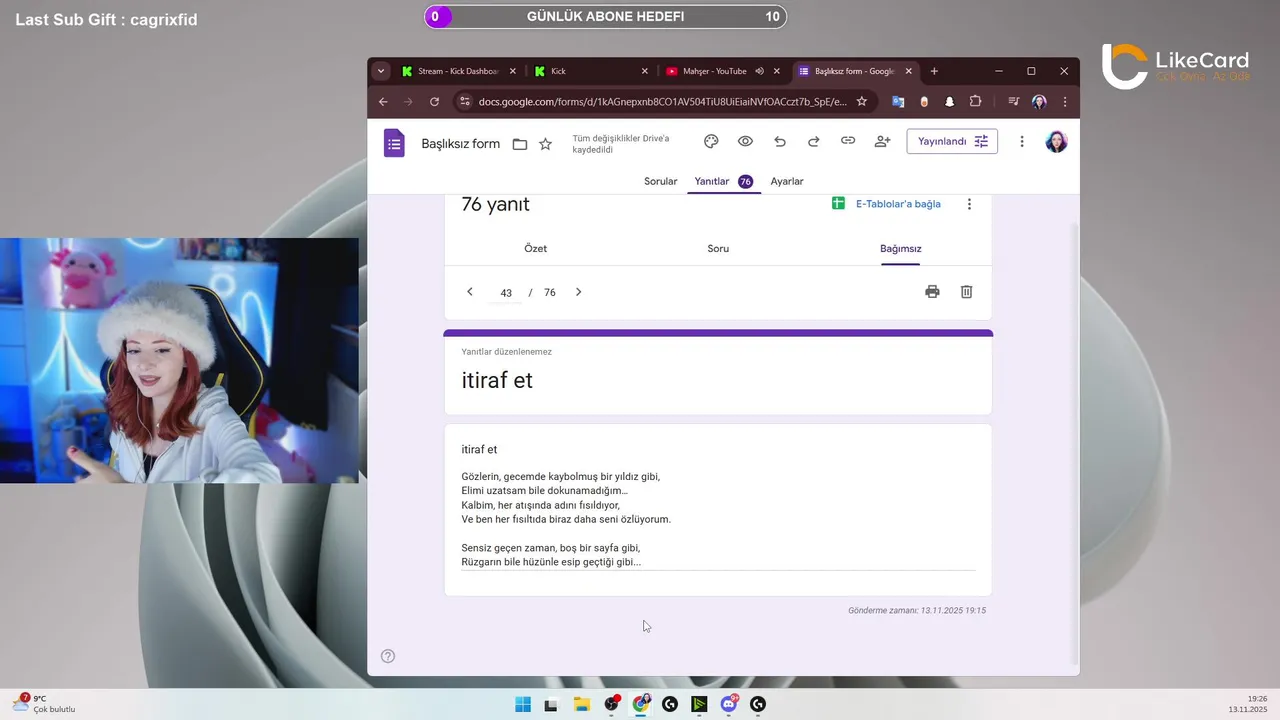Reload the current page
Image resolution: width=1280 pixels, height=720 pixels.
434,101
